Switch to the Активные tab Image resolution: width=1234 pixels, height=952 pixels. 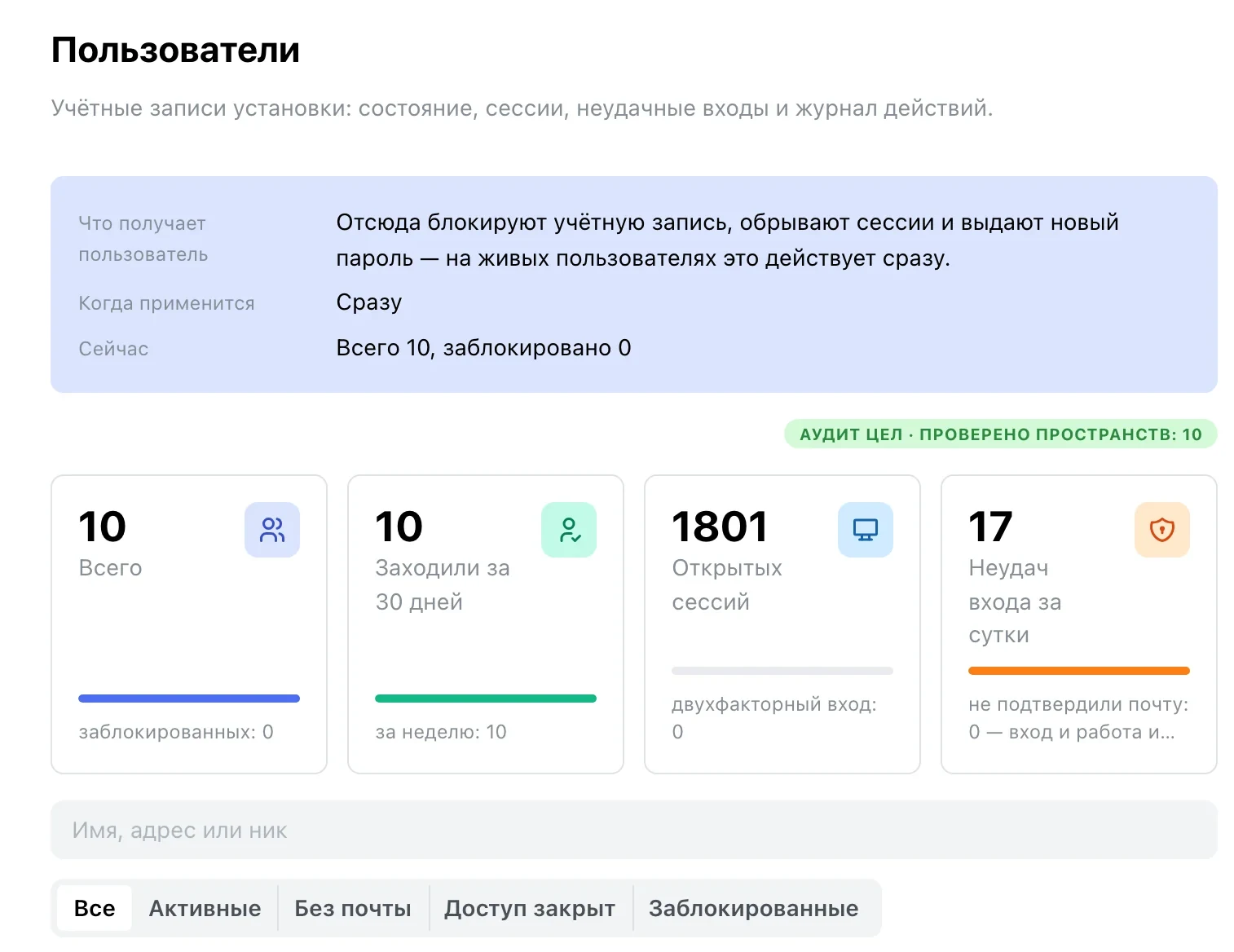(205, 908)
